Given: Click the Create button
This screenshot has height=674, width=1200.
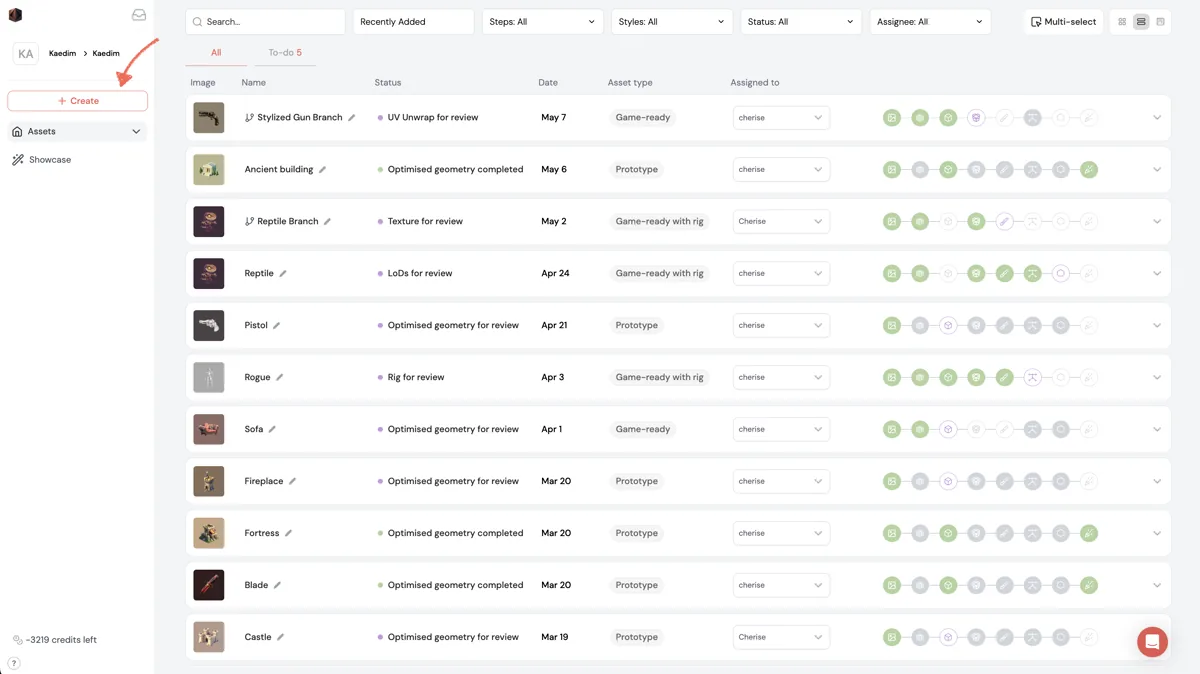Looking at the screenshot, I should [78, 101].
